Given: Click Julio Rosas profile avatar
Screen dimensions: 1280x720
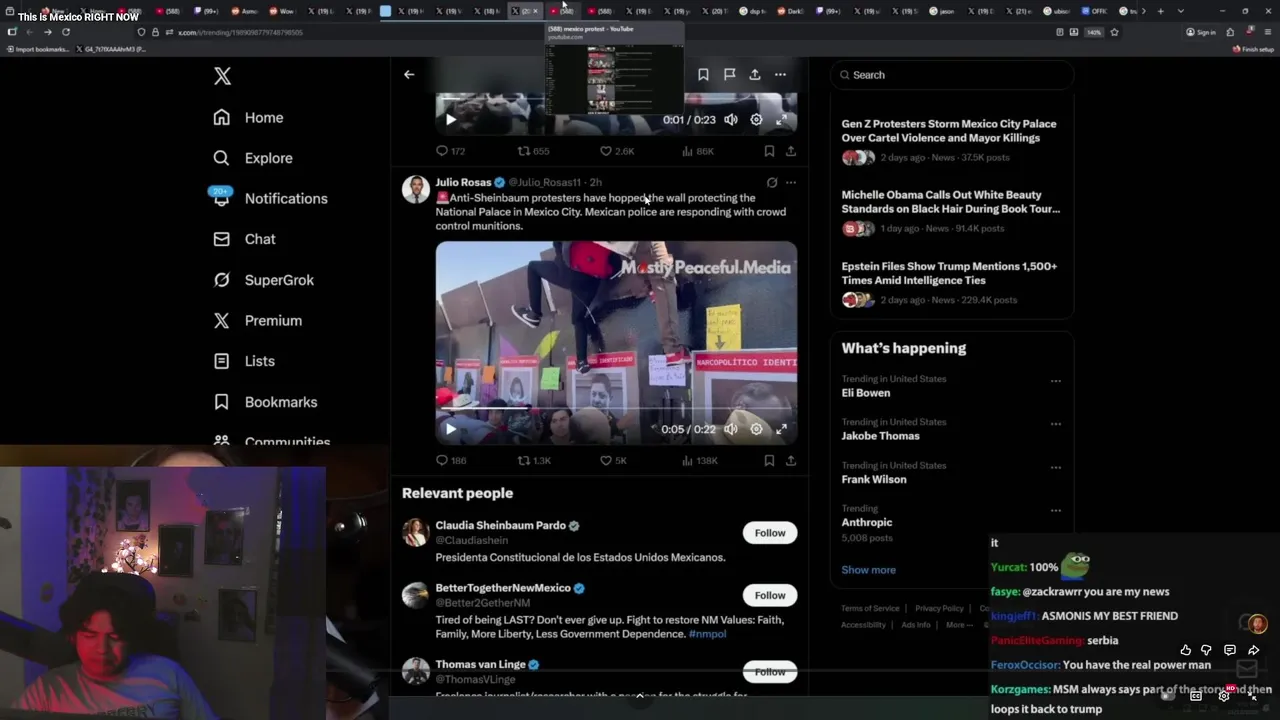Looking at the screenshot, I should (x=416, y=189).
